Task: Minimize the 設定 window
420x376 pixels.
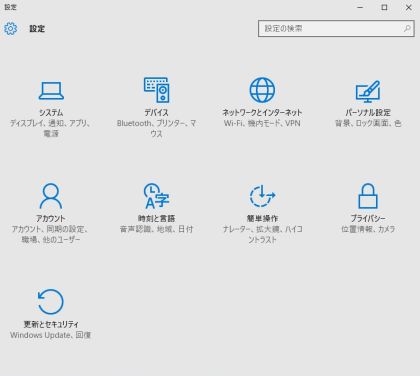Action: 360,7
